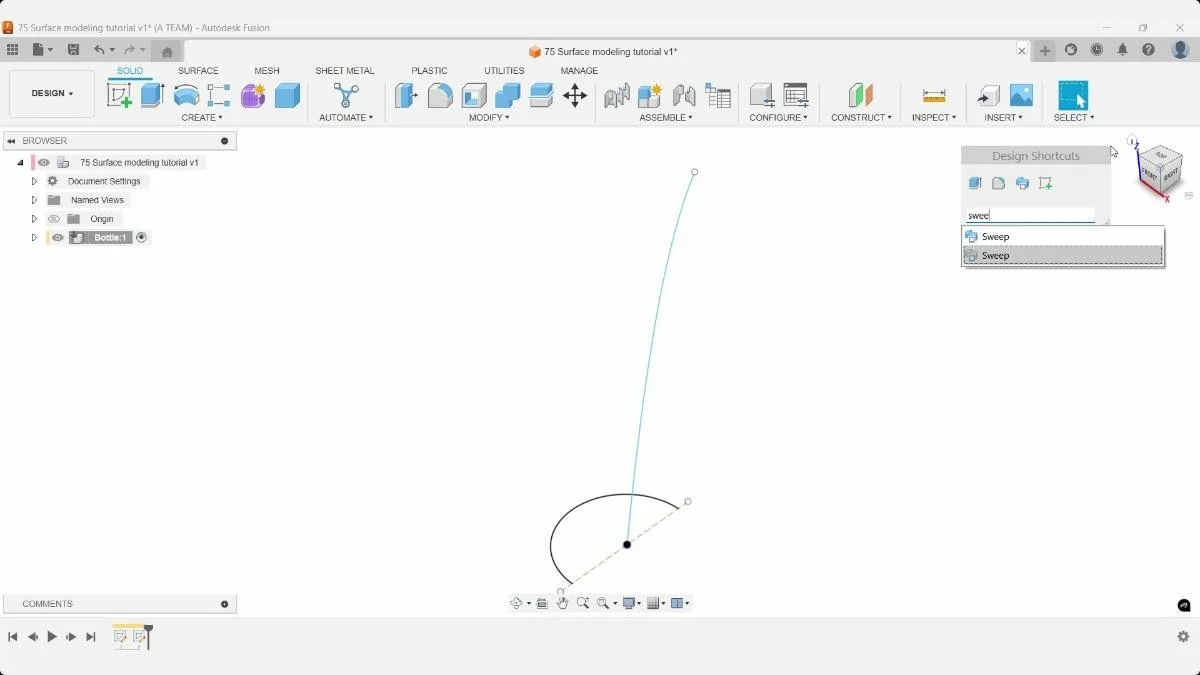
Task: Open the DESIGN workspace dropdown
Action: pos(52,93)
